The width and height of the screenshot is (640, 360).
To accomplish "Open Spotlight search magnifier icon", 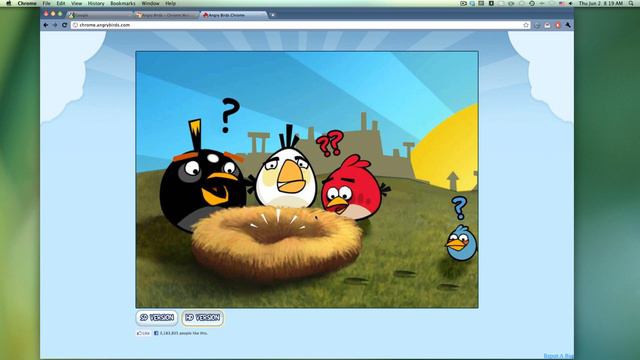I will [x=631, y=3].
